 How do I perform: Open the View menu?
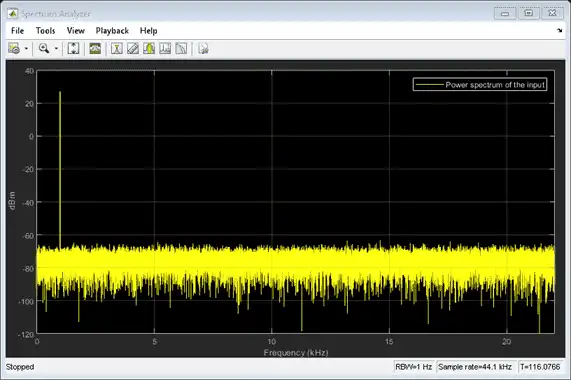coord(76,31)
